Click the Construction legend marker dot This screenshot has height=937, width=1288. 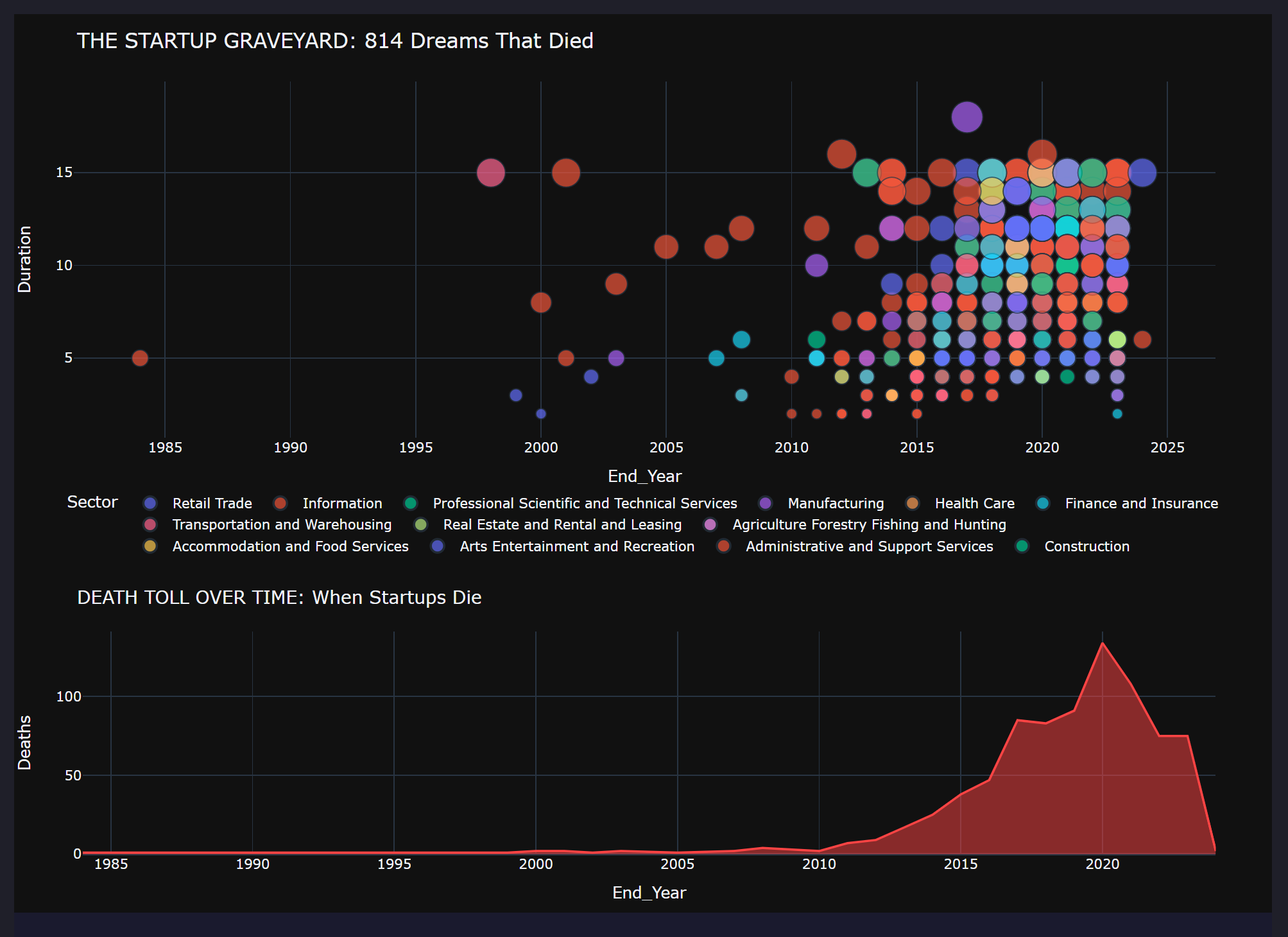(1022, 547)
